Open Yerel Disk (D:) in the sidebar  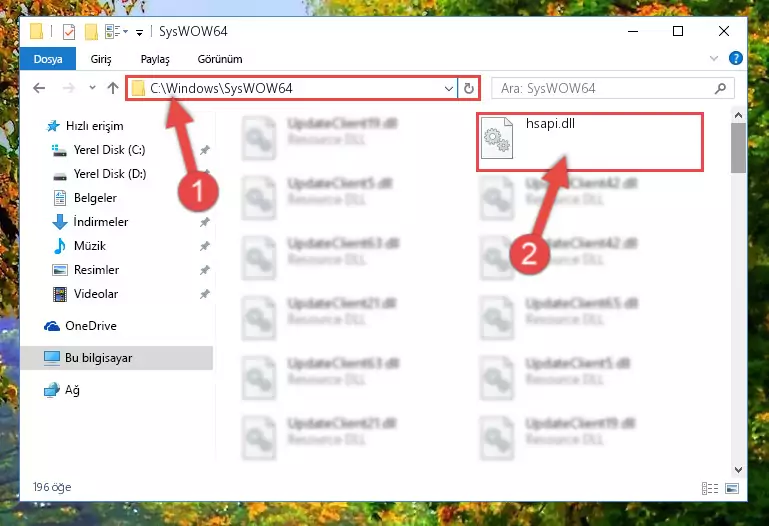click(x=110, y=174)
